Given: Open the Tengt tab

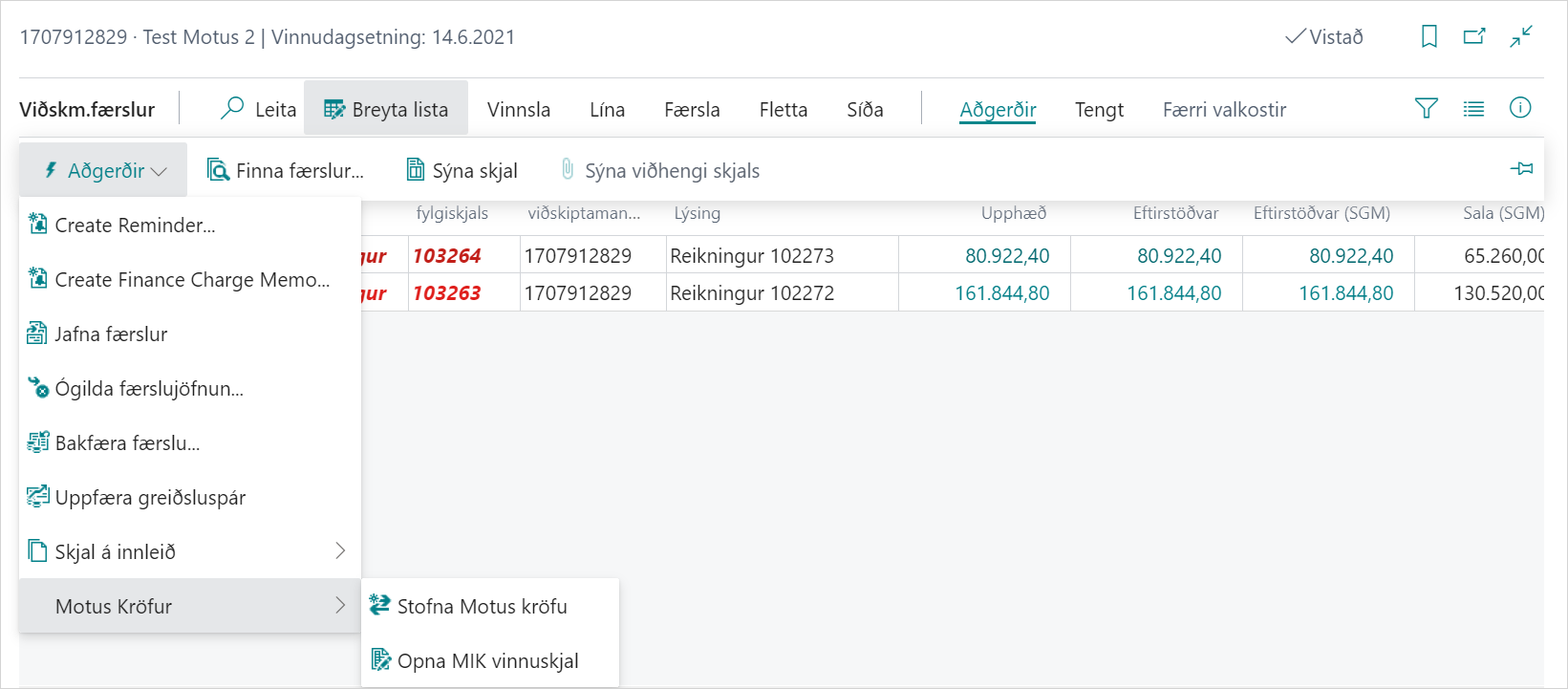Looking at the screenshot, I should 1099,110.
